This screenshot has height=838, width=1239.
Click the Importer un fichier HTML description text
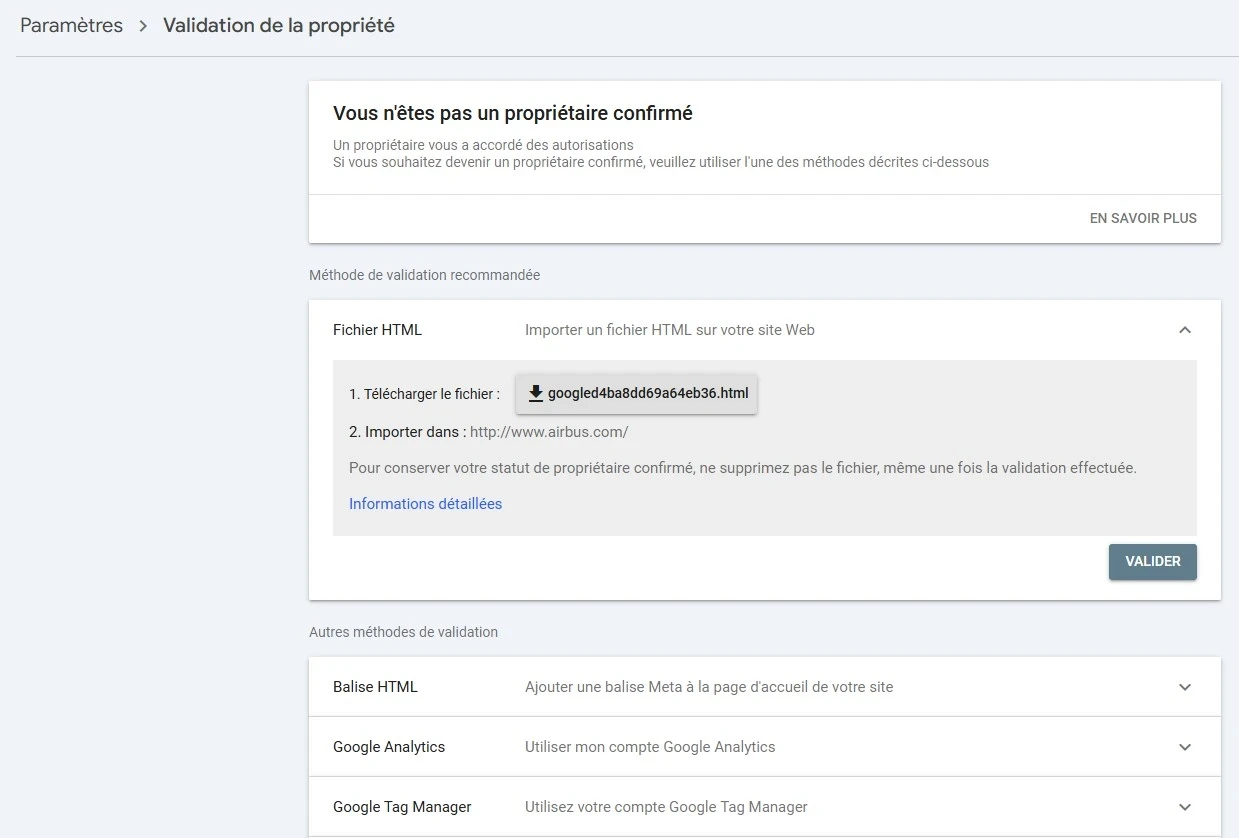(670, 329)
